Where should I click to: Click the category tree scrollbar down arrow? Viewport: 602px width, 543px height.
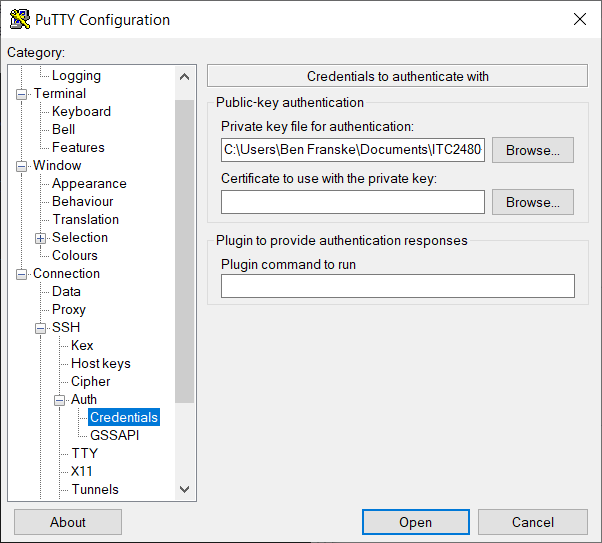[x=184, y=489]
